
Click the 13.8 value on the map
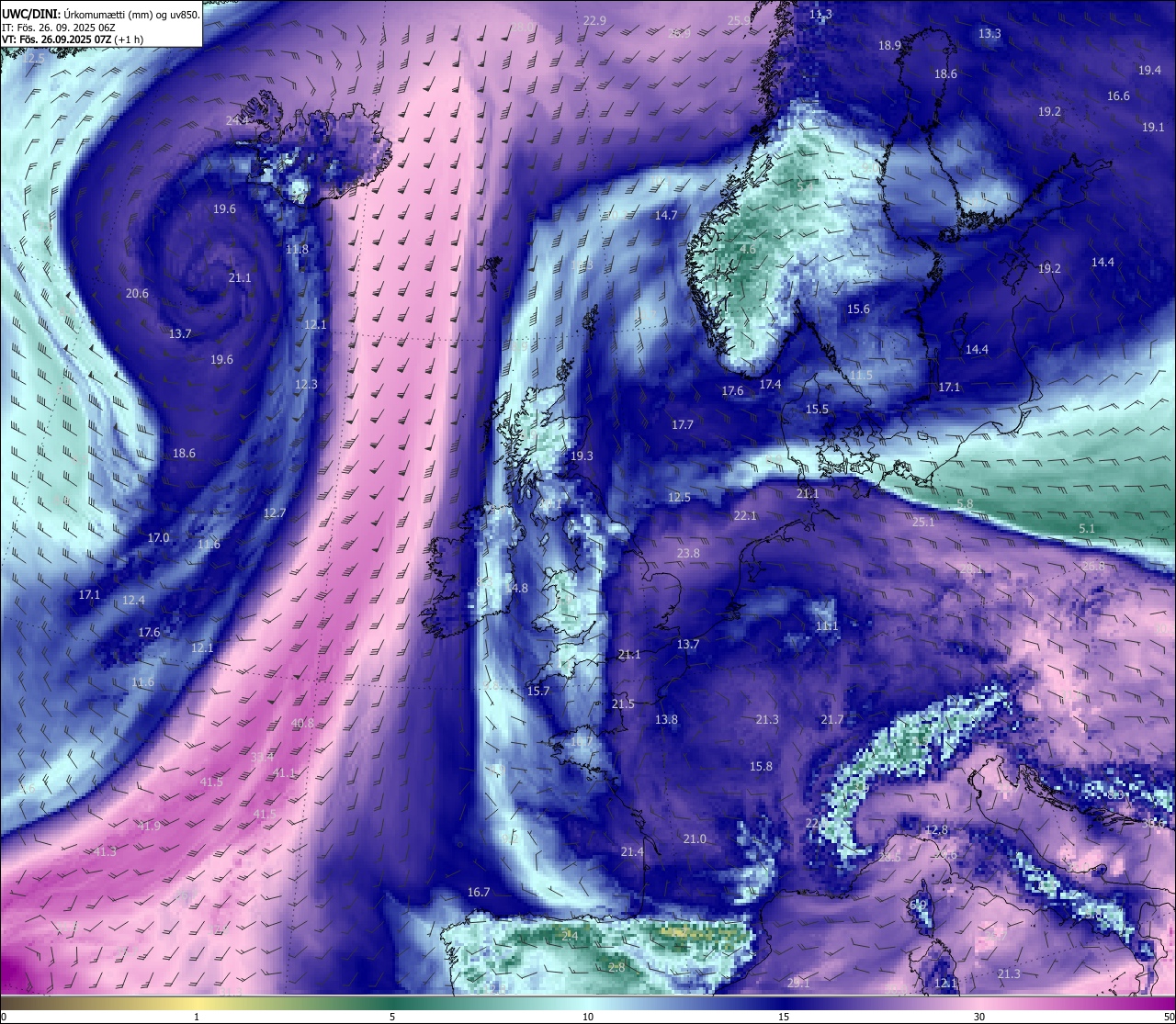point(666,719)
